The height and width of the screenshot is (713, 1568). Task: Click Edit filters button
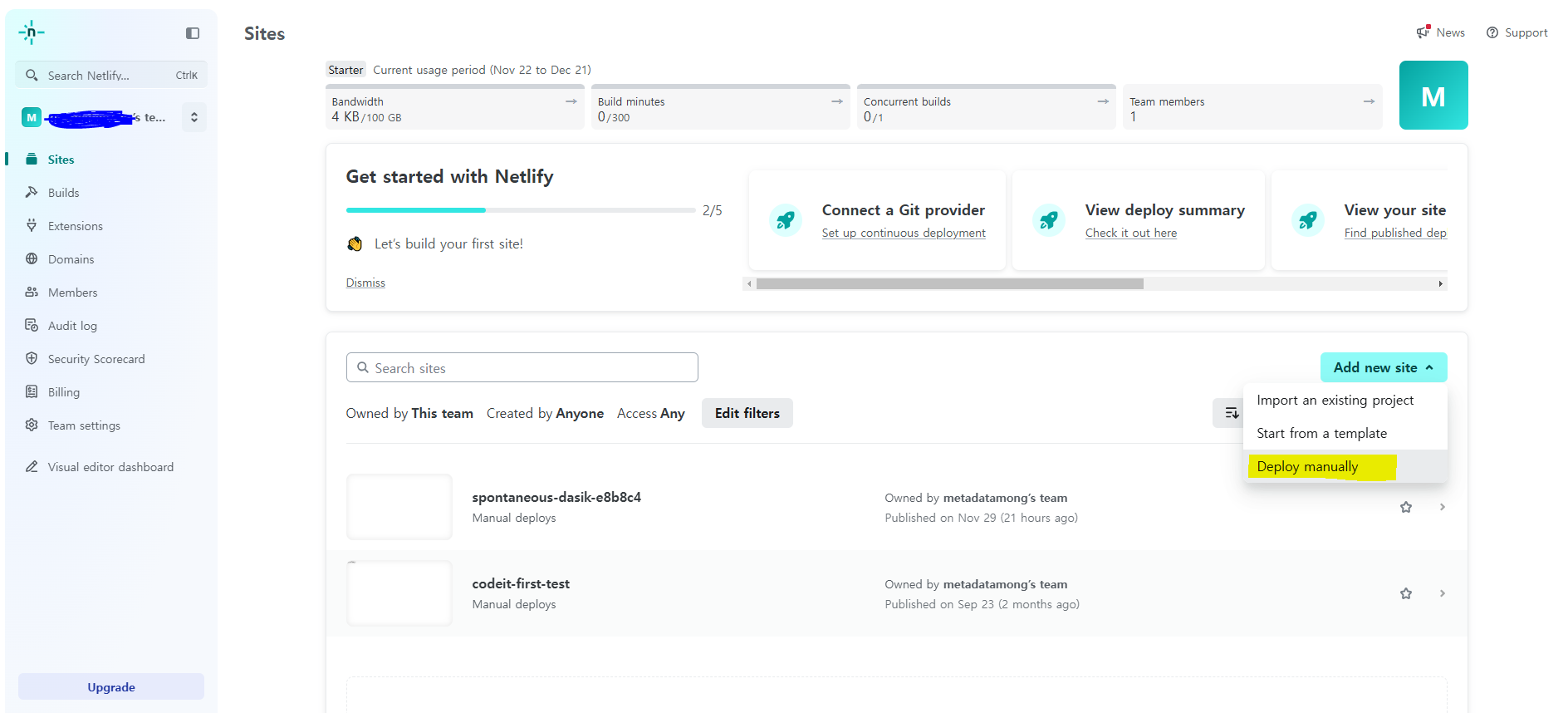[x=747, y=413]
